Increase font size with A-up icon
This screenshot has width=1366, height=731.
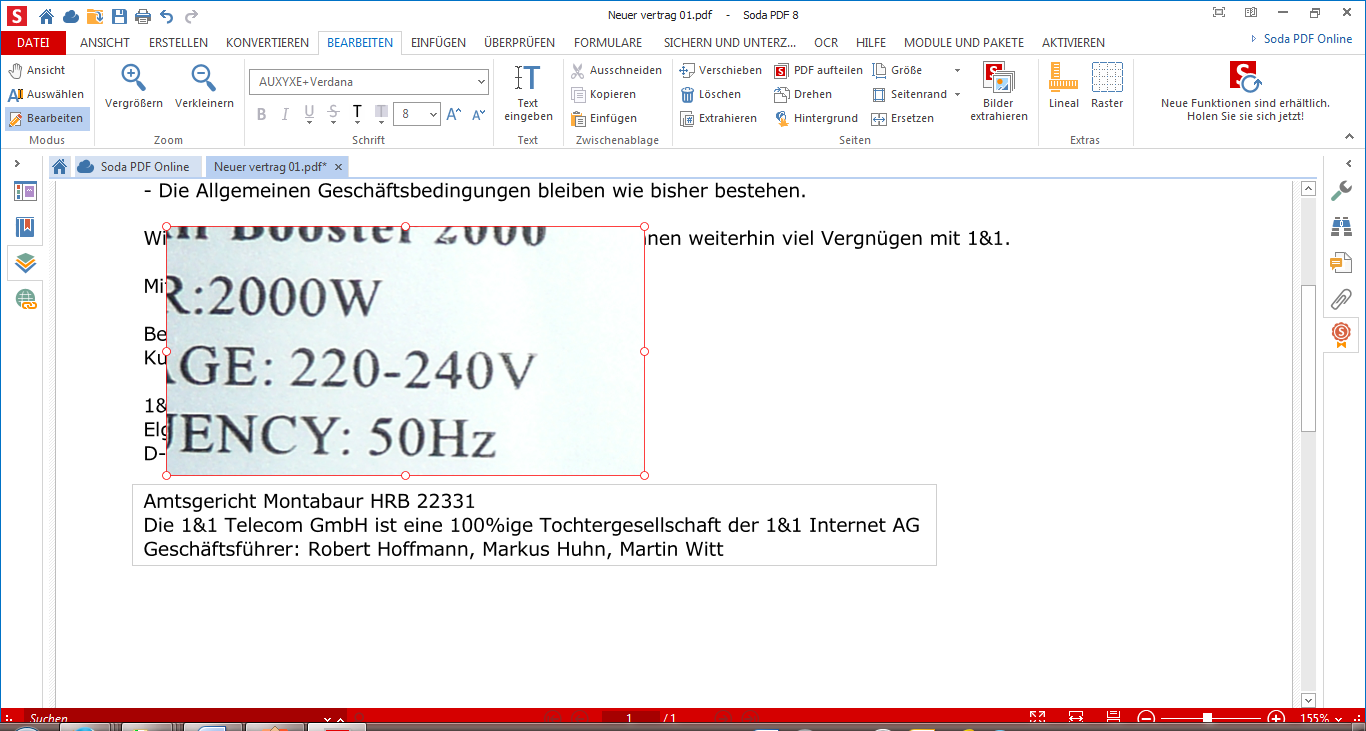point(454,114)
